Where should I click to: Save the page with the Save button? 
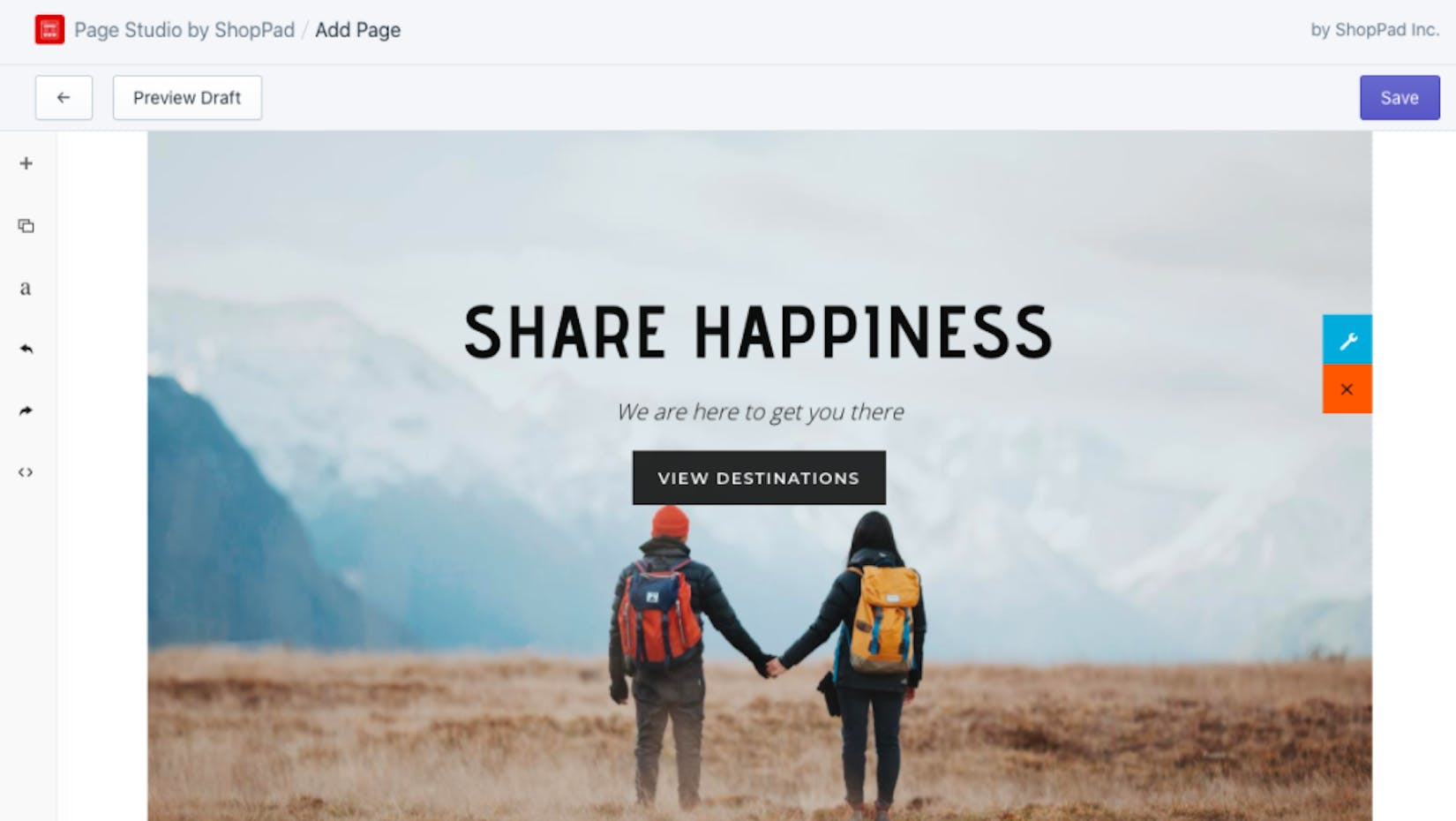1400,98
